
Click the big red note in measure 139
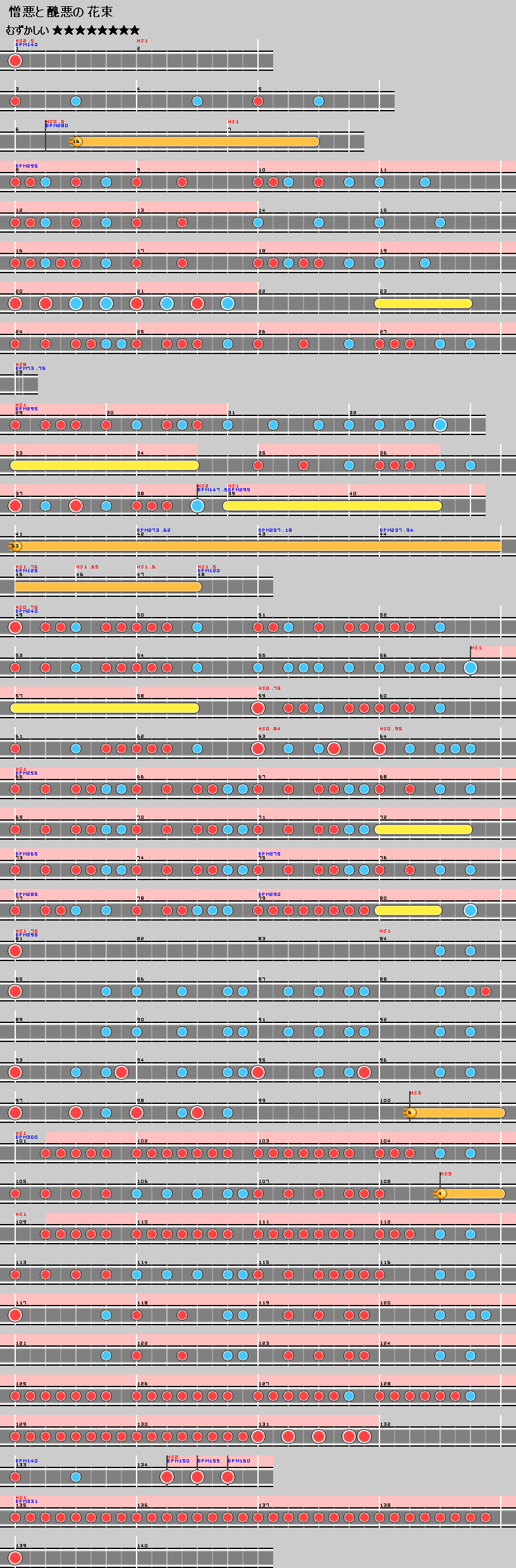(15, 1558)
